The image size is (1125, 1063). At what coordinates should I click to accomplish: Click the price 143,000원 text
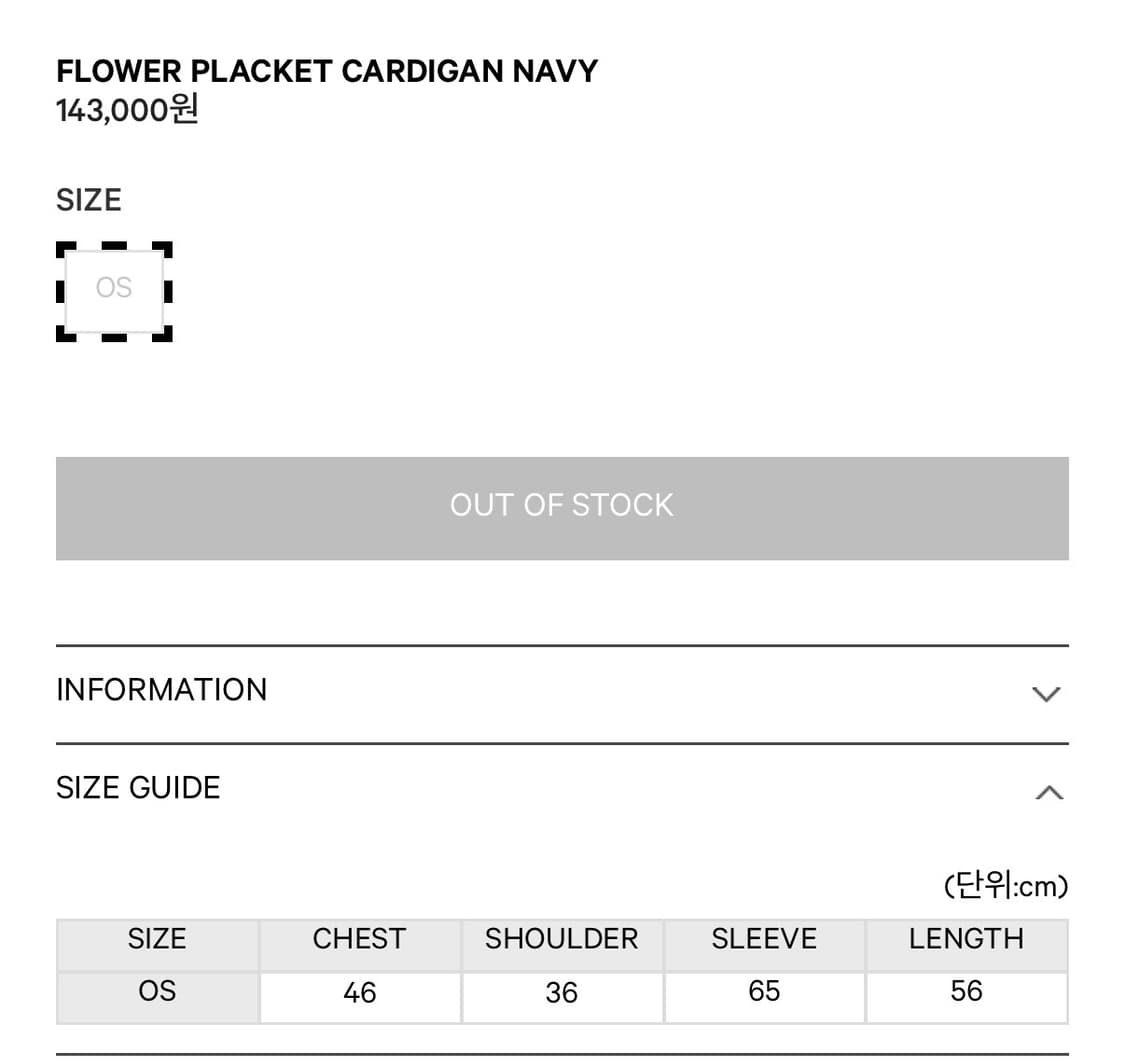[x=125, y=110]
